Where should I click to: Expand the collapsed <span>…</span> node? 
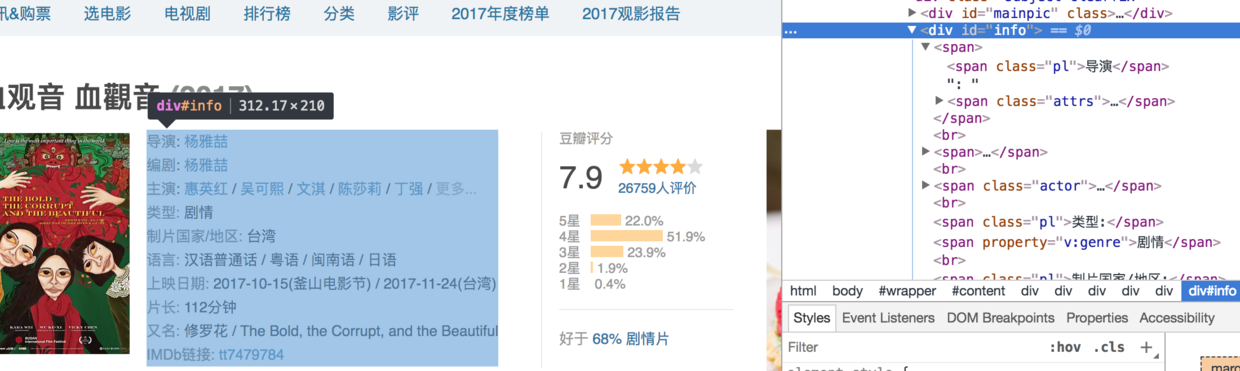(926, 152)
